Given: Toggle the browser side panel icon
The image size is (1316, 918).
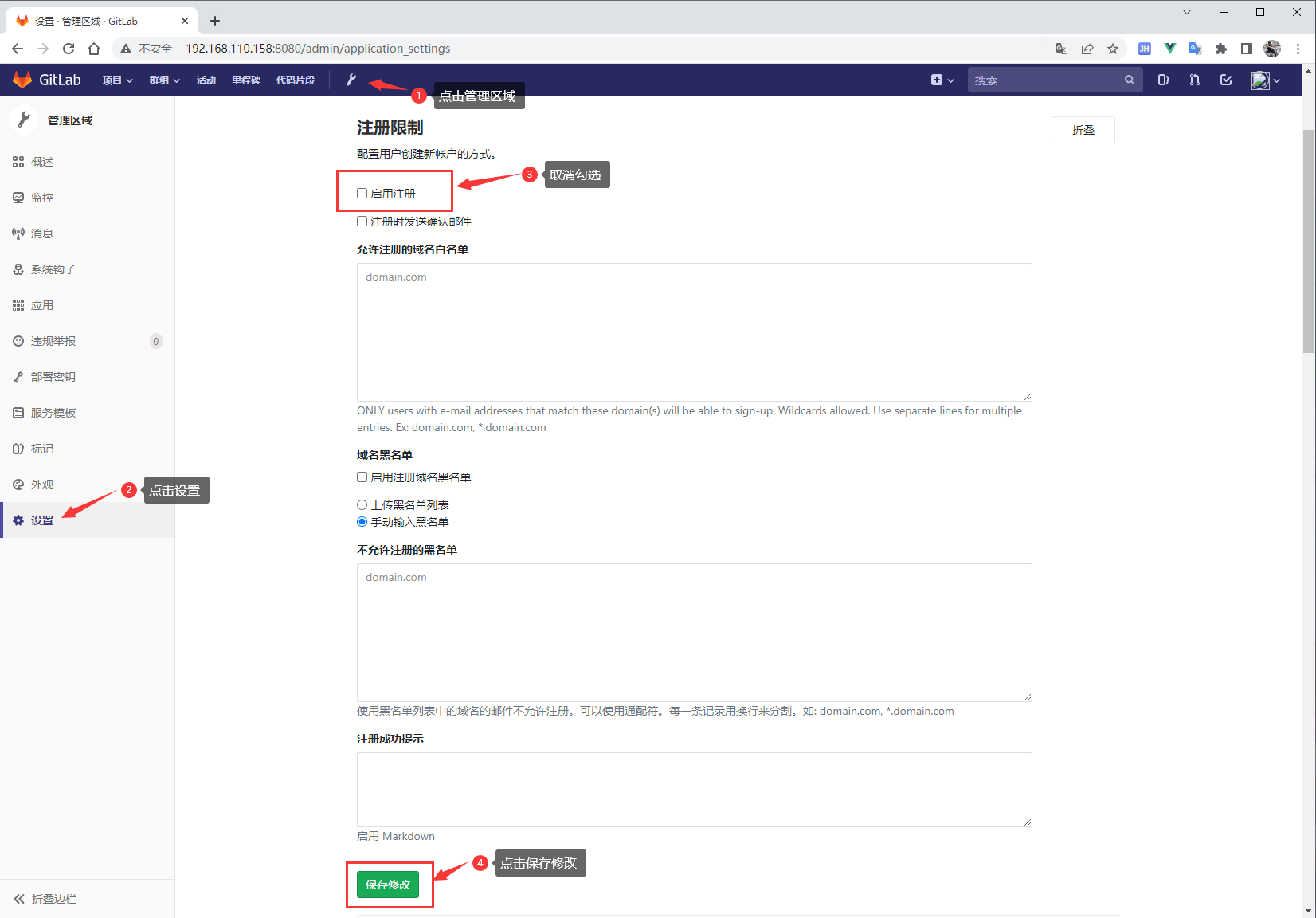Looking at the screenshot, I should pyautogui.click(x=1247, y=49).
